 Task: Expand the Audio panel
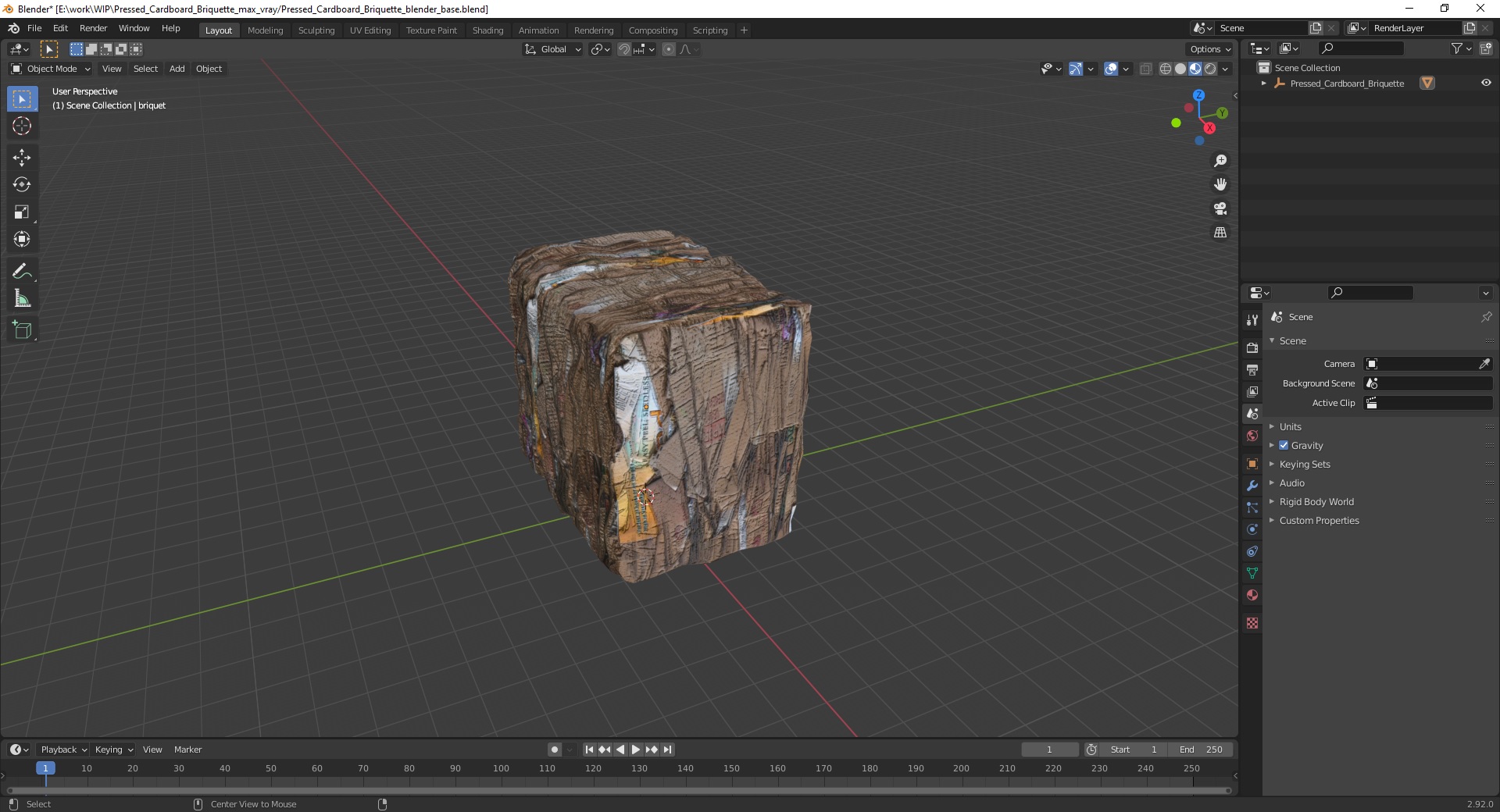(1291, 483)
